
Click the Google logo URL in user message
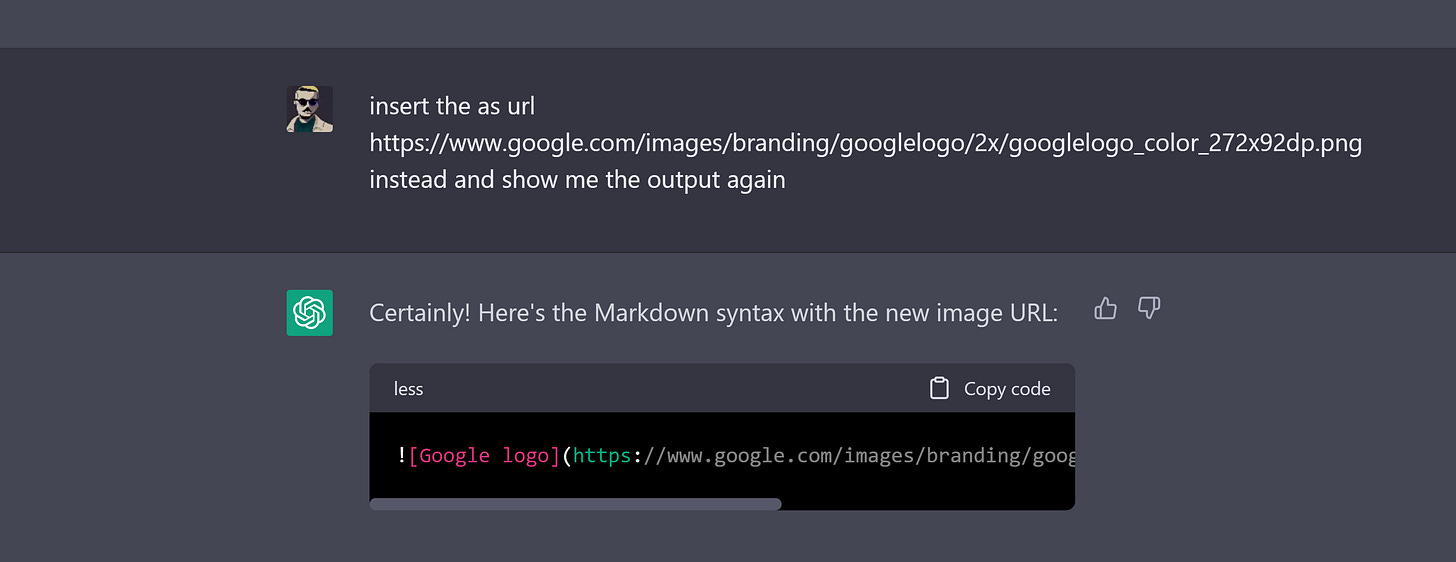(x=865, y=143)
